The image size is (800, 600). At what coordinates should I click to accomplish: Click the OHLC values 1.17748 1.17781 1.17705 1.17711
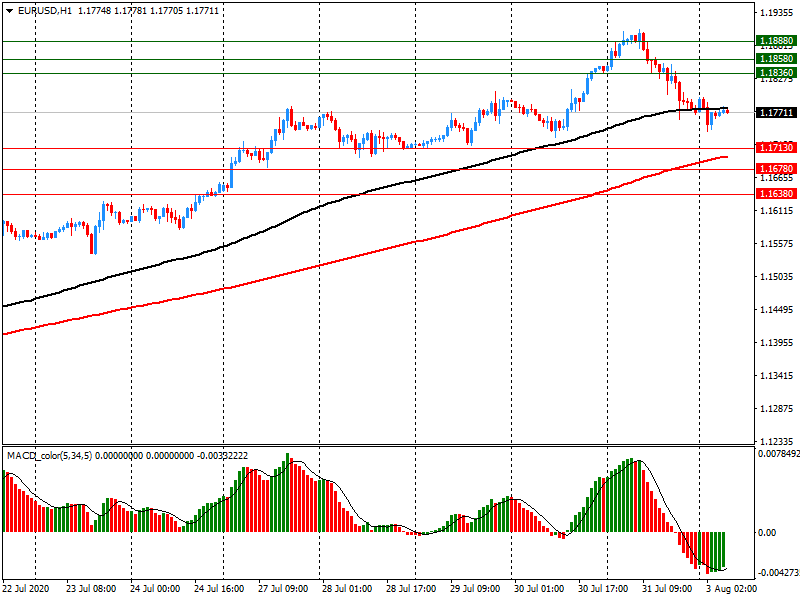(x=148, y=11)
